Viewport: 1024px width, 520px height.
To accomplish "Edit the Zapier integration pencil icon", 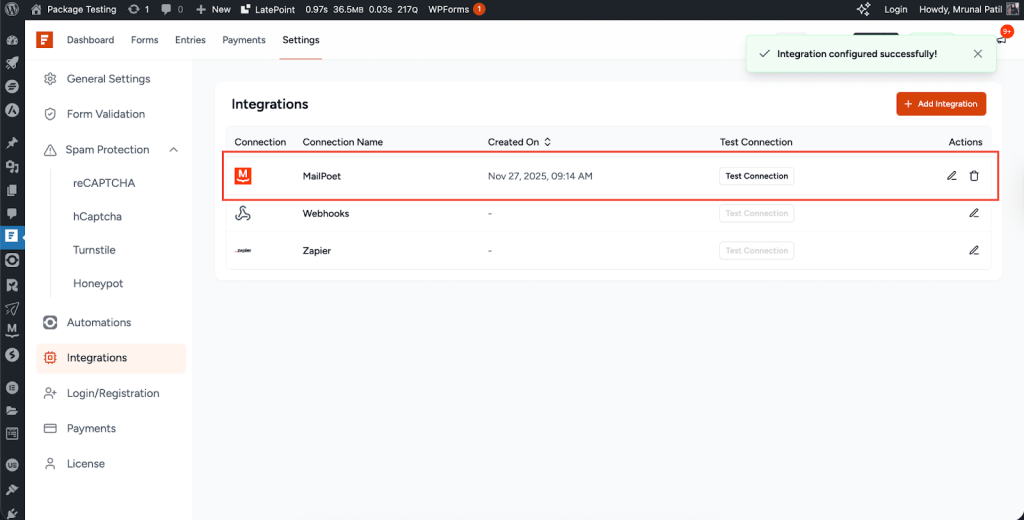I will 974,250.
